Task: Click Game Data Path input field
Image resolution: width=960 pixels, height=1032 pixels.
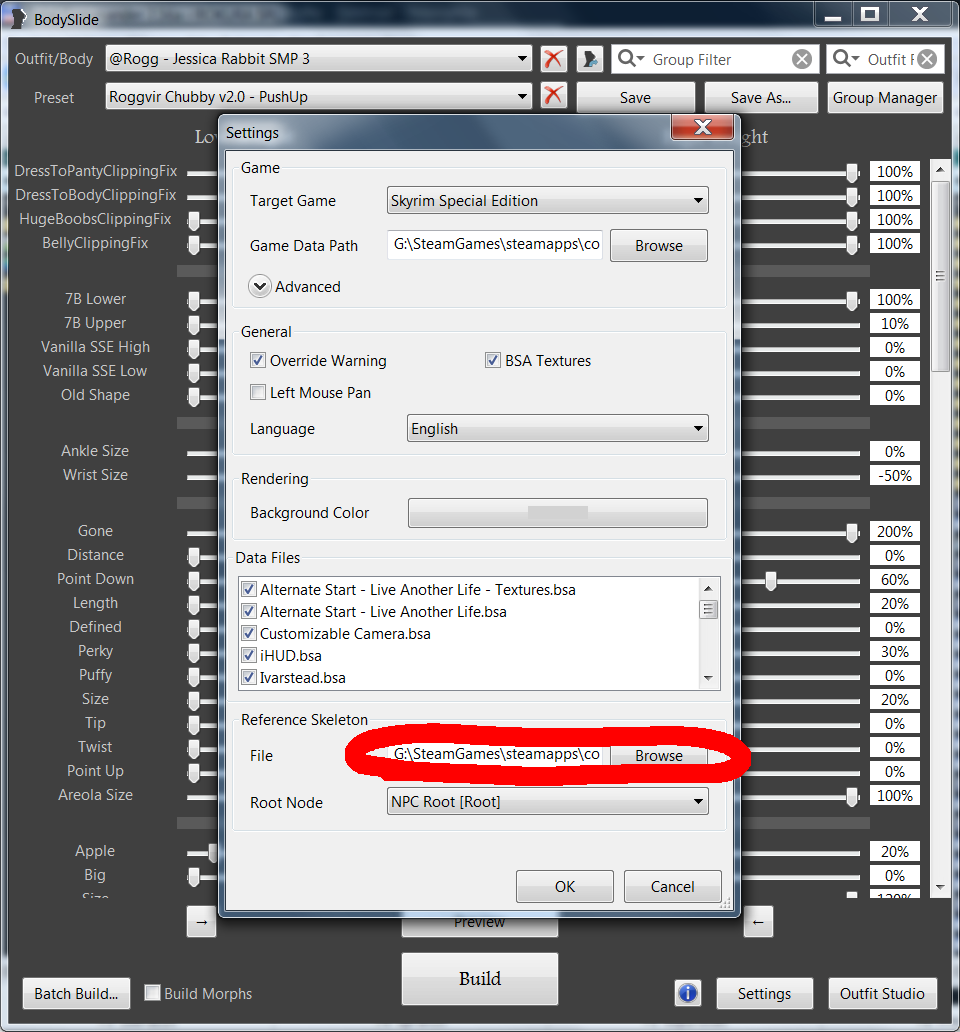Action: pos(495,244)
